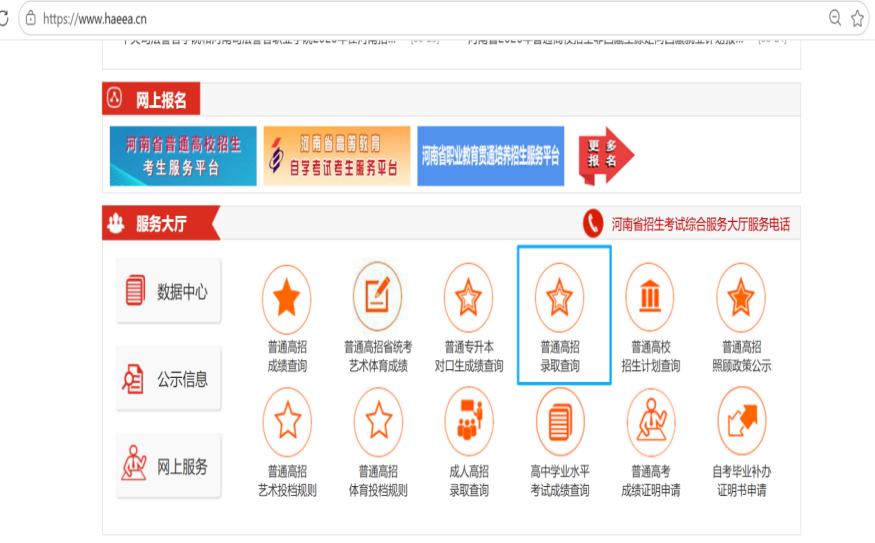
Task: Open 普通高招照顾政策公示 icon
Action: (x=741, y=298)
